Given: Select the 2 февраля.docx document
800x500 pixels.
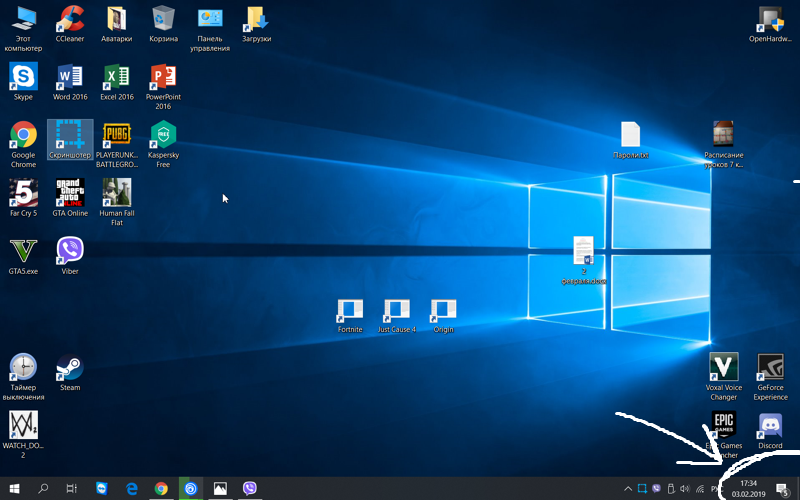Looking at the screenshot, I should [x=584, y=261].
